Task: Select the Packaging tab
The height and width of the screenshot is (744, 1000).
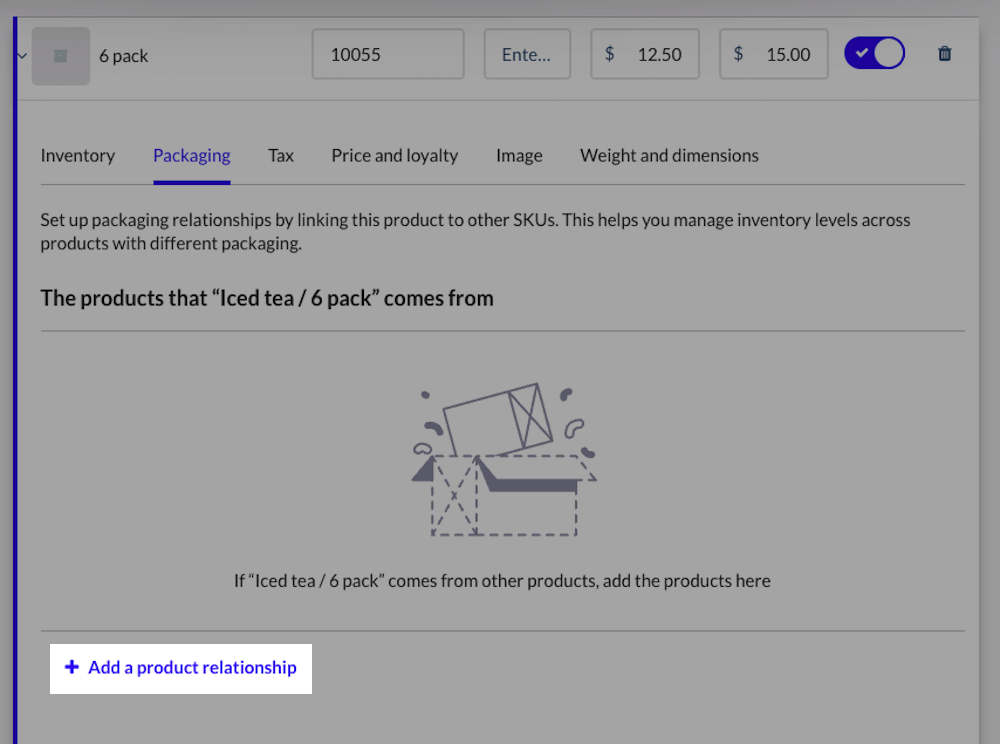Action: click(191, 155)
